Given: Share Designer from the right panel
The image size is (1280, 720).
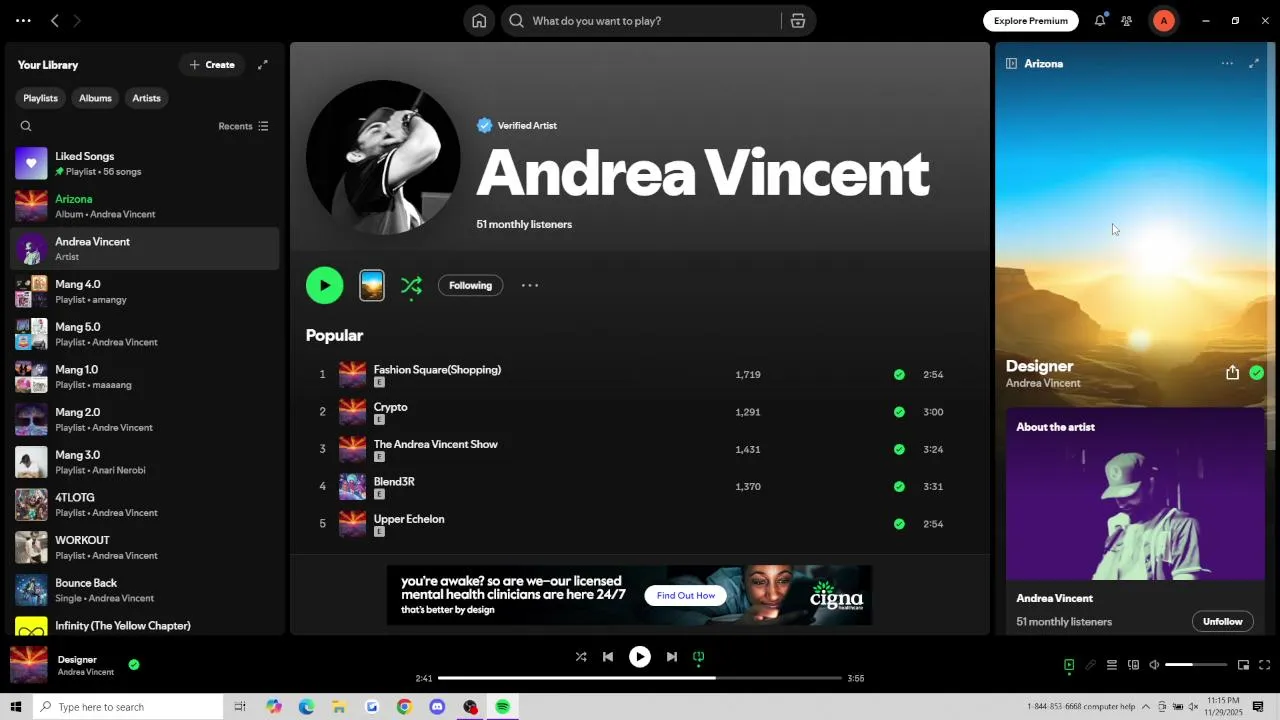Looking at the screenshot, I should click(1232, 373).
